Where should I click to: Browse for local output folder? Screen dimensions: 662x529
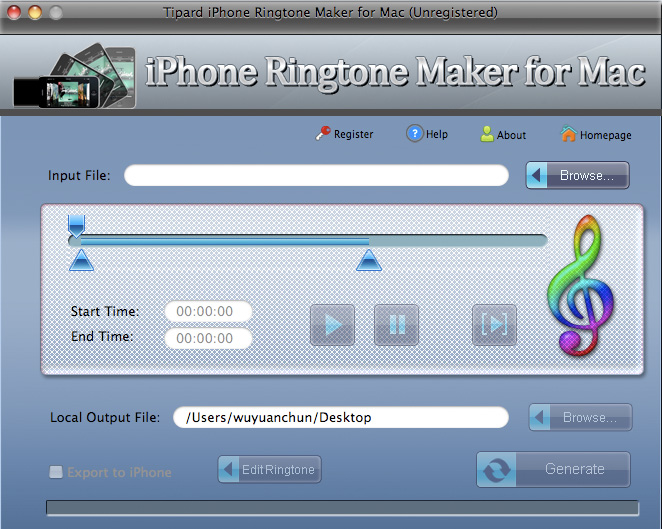580,417
